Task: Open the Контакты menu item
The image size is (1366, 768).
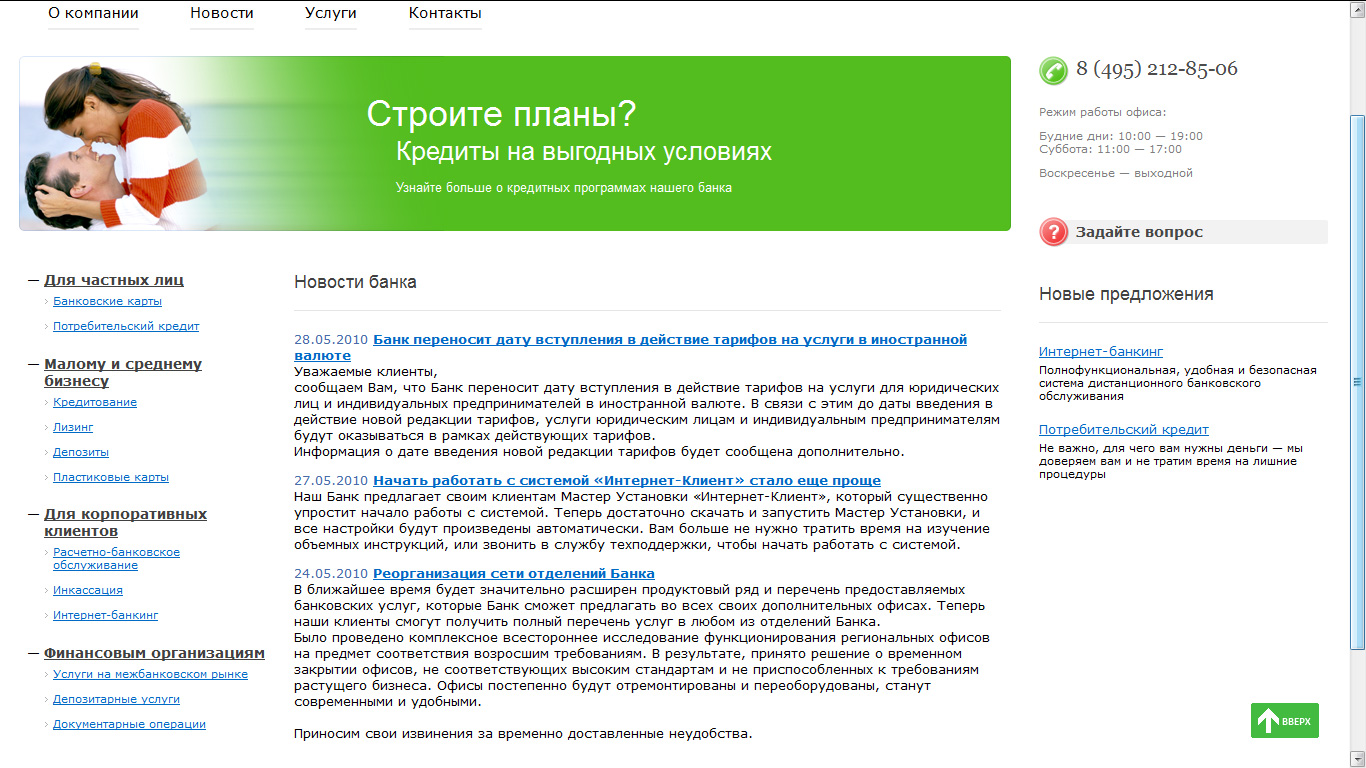Action: tap(445, 13)
